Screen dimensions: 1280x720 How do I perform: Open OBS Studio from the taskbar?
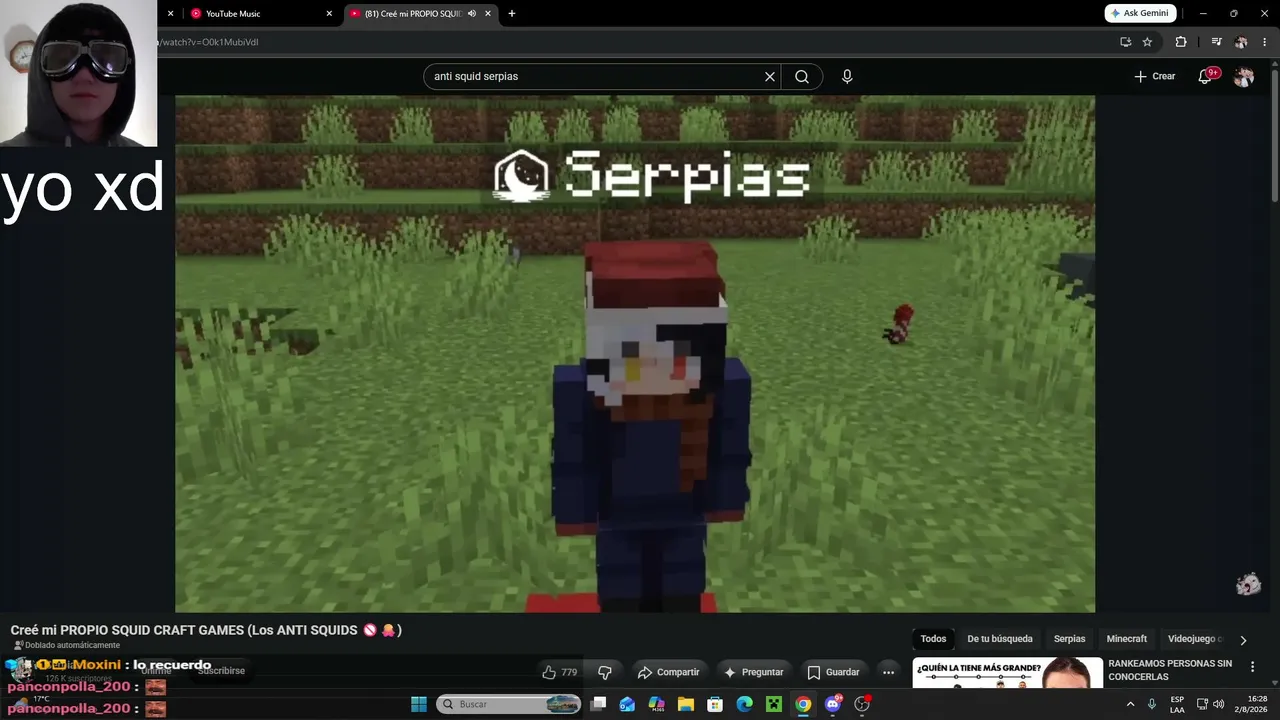point(862,704)
